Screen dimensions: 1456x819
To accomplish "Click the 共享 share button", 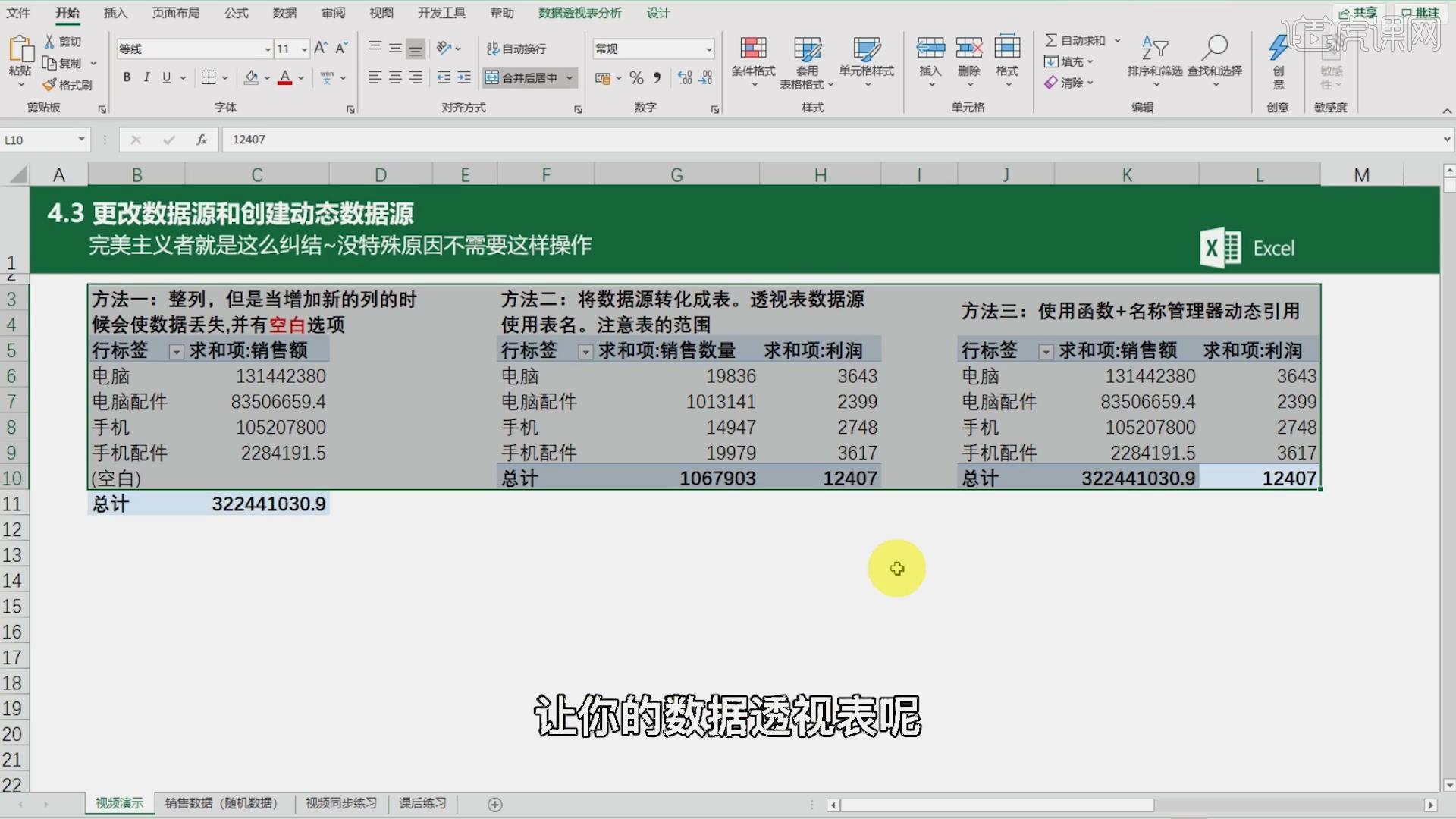I will tap(1358, 13).
